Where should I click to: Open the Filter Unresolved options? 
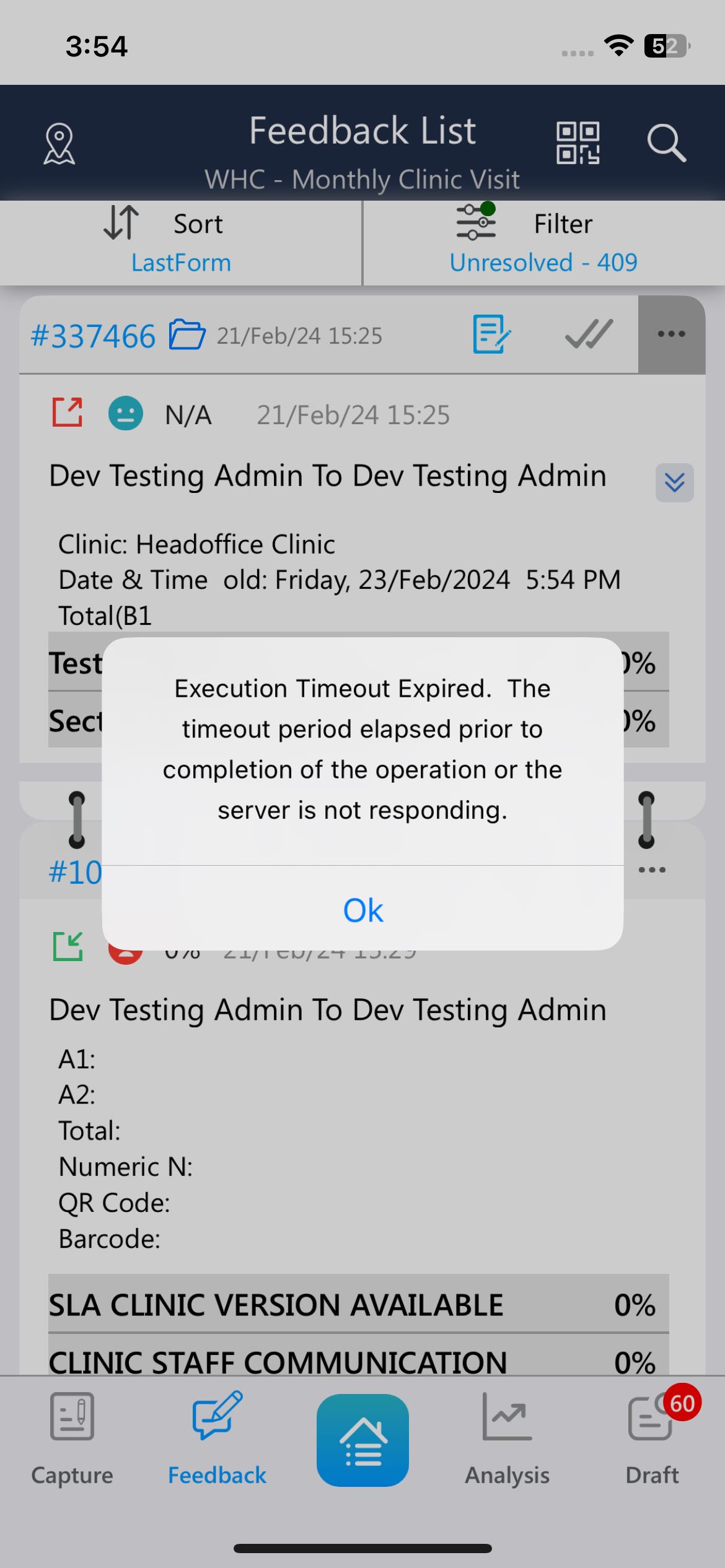(x=543, y=243)
